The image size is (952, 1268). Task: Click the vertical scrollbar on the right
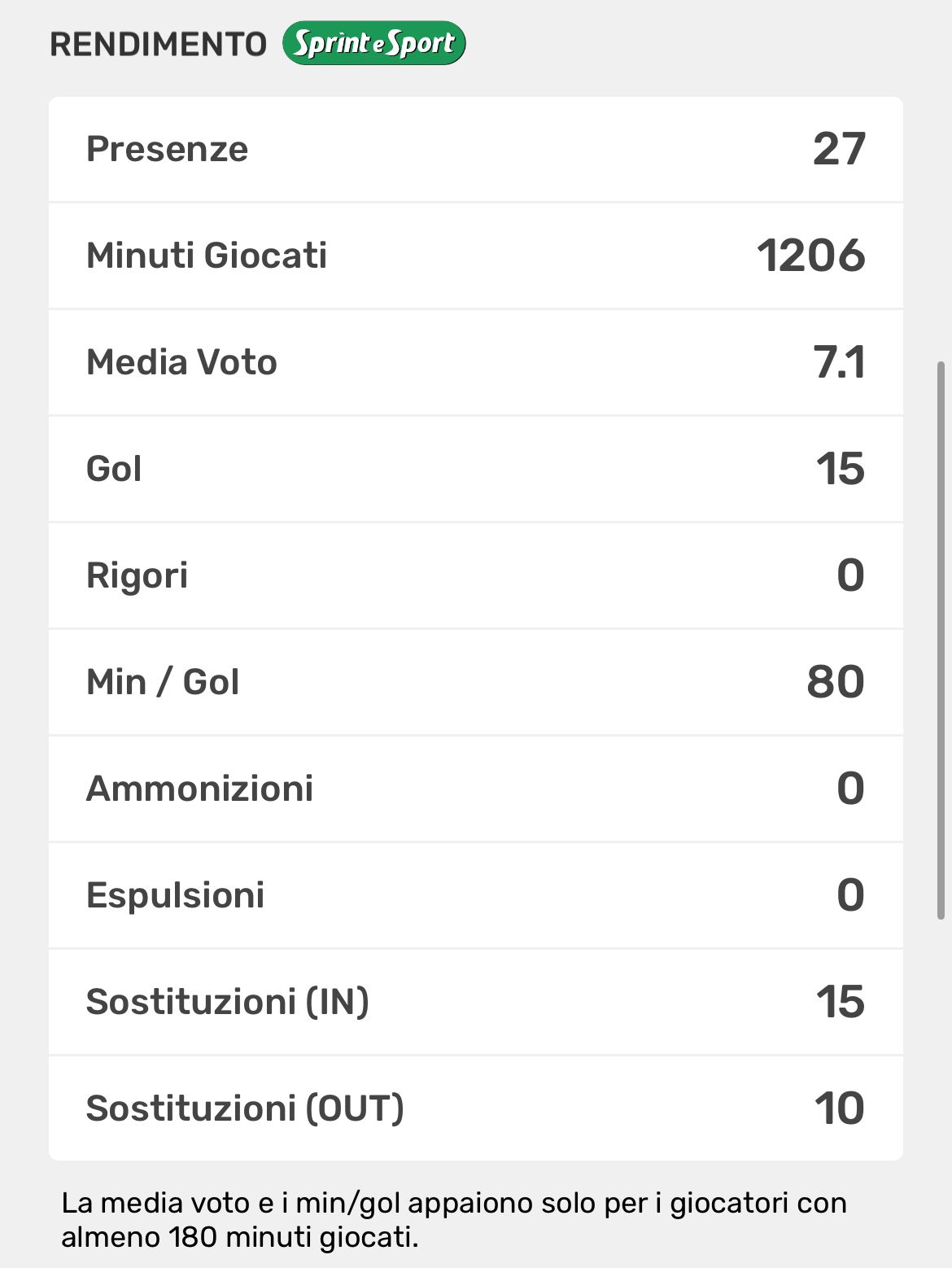pos(941,640)
